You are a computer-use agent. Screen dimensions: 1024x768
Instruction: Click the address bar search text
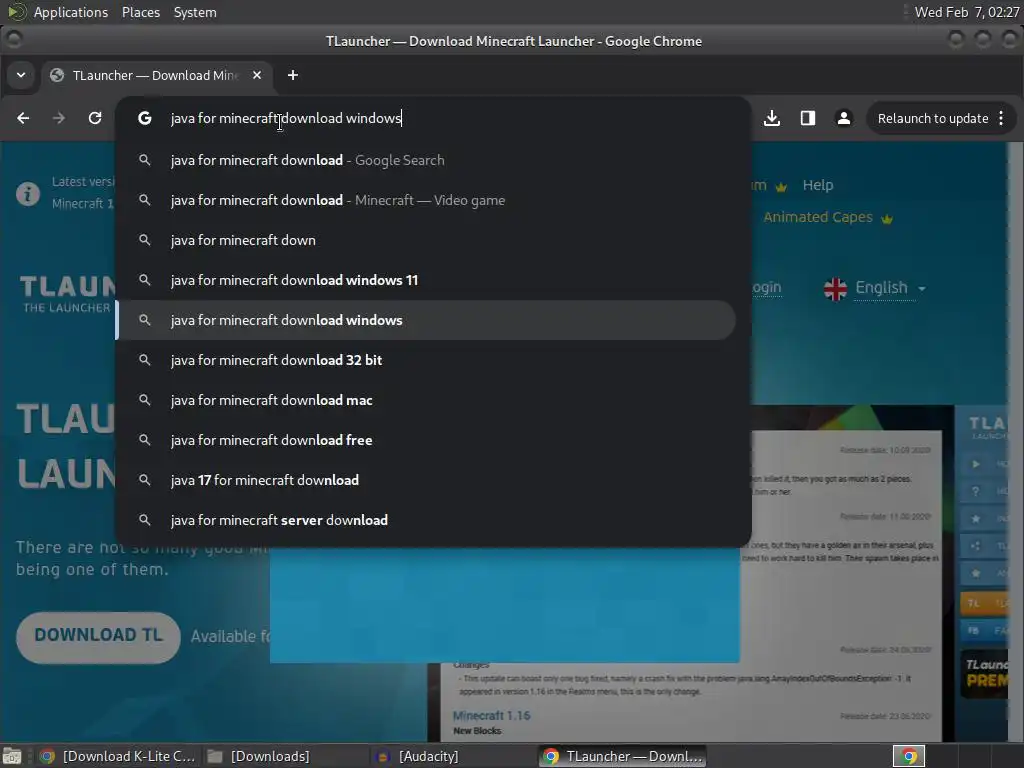pyautogui.click(x=286, y=118)
